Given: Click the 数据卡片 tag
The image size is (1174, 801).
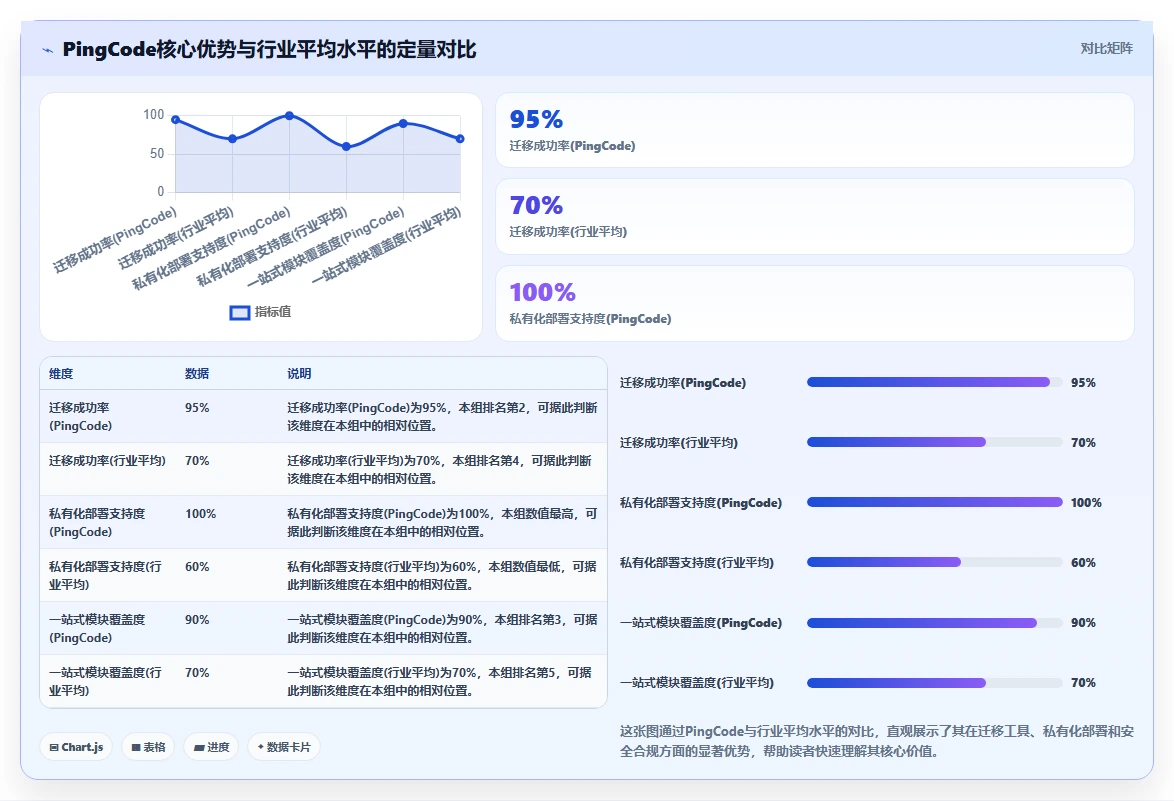Looking at the screenshot, I should (284, 747).
